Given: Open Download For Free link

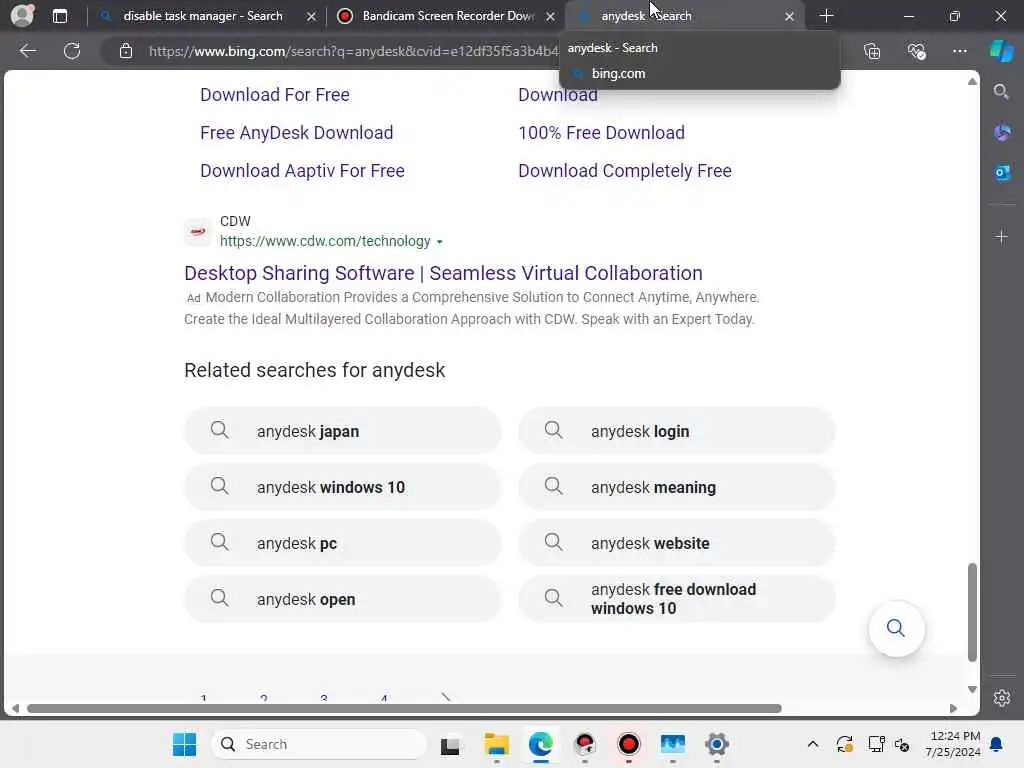Looking at the screenshot, I should pos(275,95).
